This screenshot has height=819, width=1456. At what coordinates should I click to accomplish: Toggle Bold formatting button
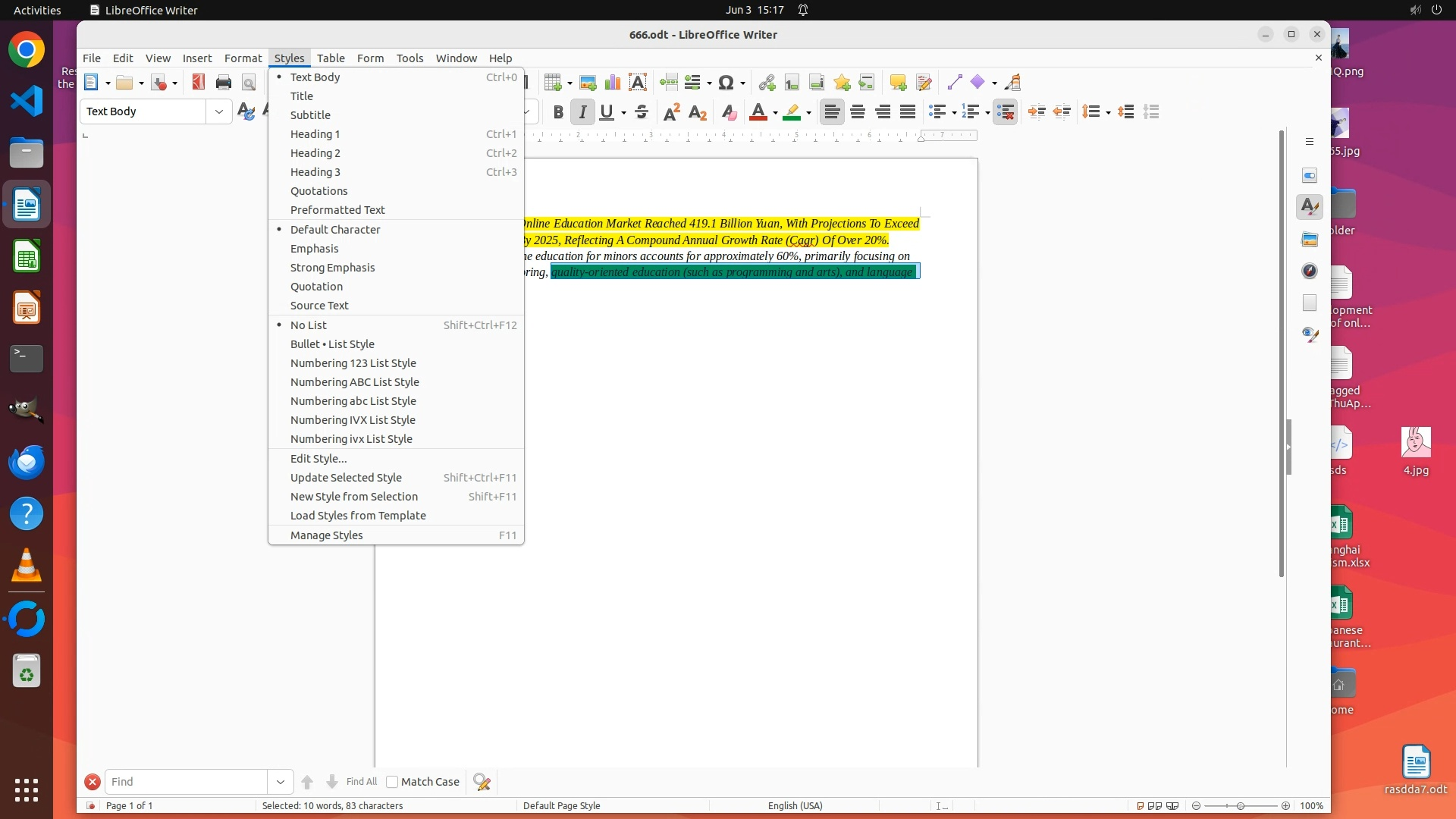558,112
